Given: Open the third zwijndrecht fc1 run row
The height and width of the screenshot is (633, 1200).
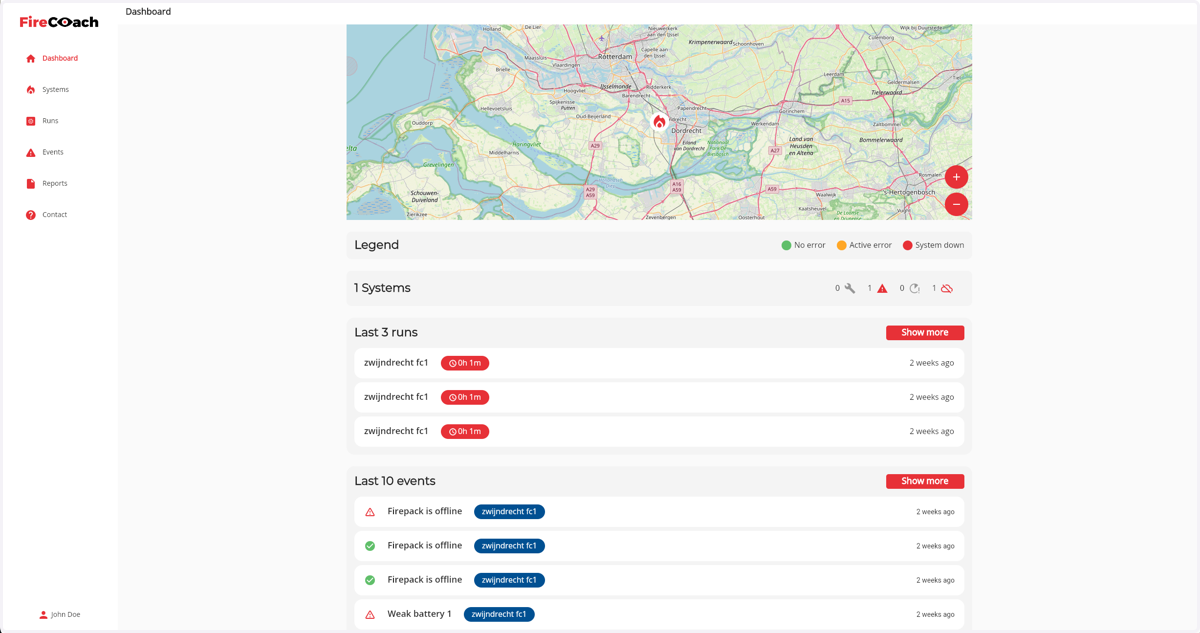Looking at the screenshot, I should click(x=659, y=431).
